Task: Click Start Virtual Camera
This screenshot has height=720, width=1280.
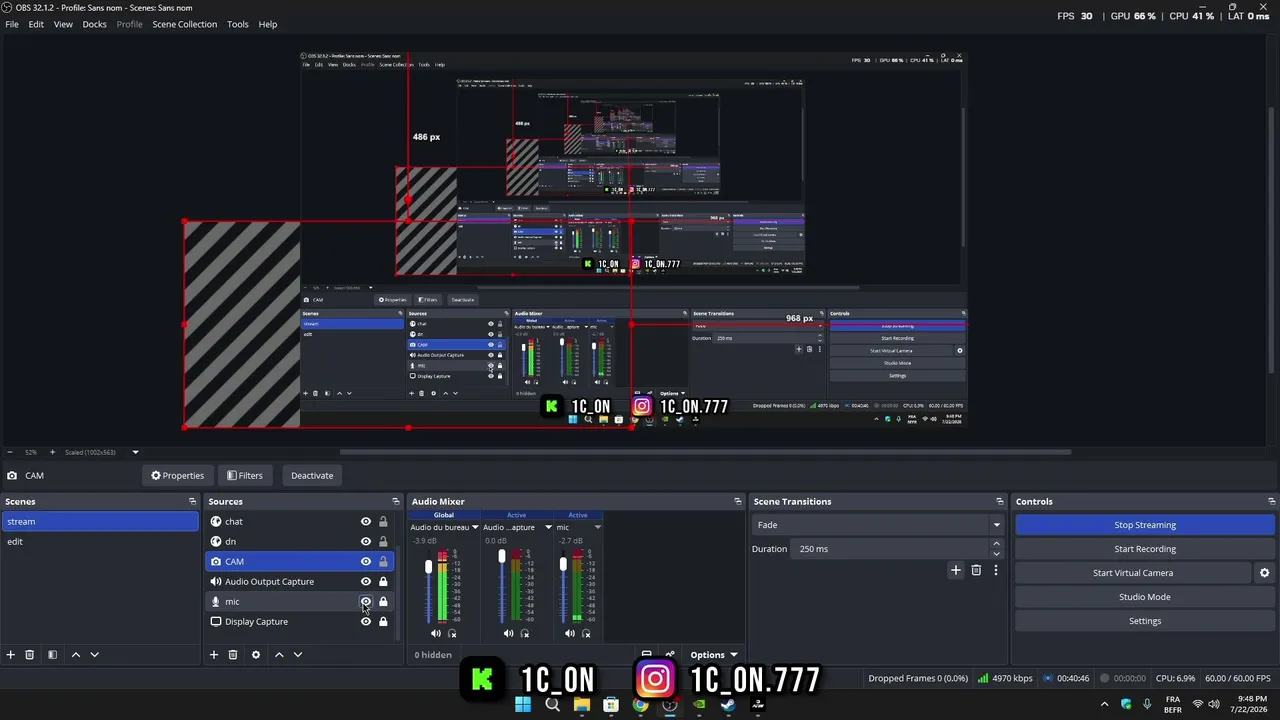Action: pos(1133,573)
